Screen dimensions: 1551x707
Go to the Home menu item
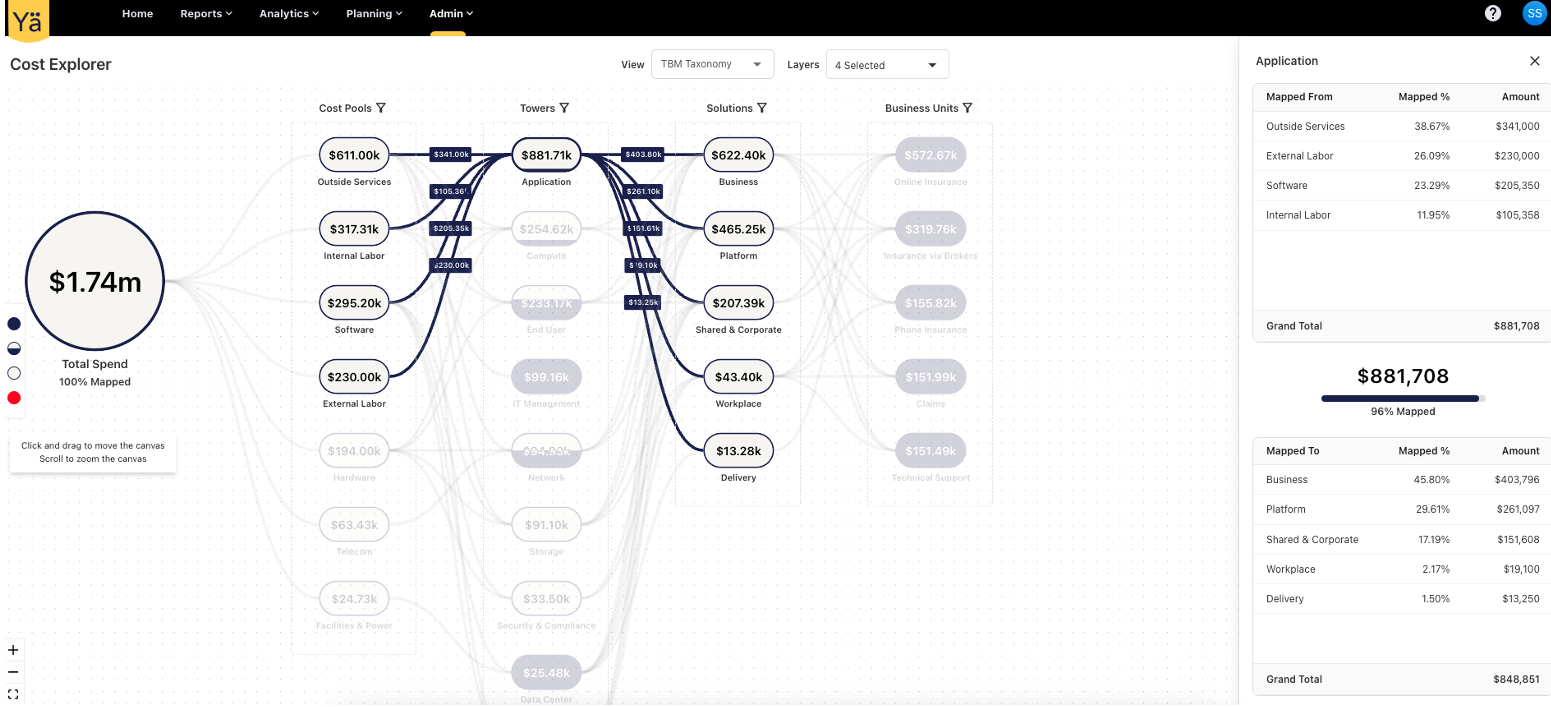coord(137,14)
